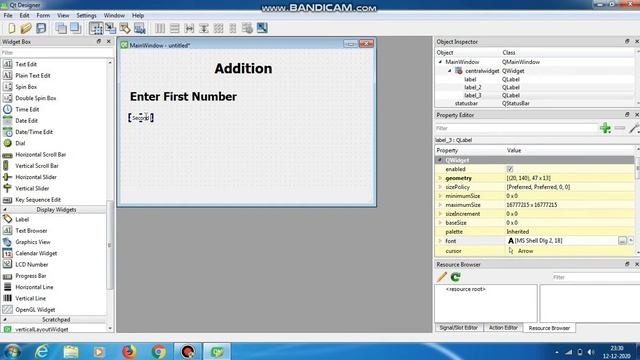Click the Property Editor wrench configure icon
640x360 pixels.
pos(634,128)
